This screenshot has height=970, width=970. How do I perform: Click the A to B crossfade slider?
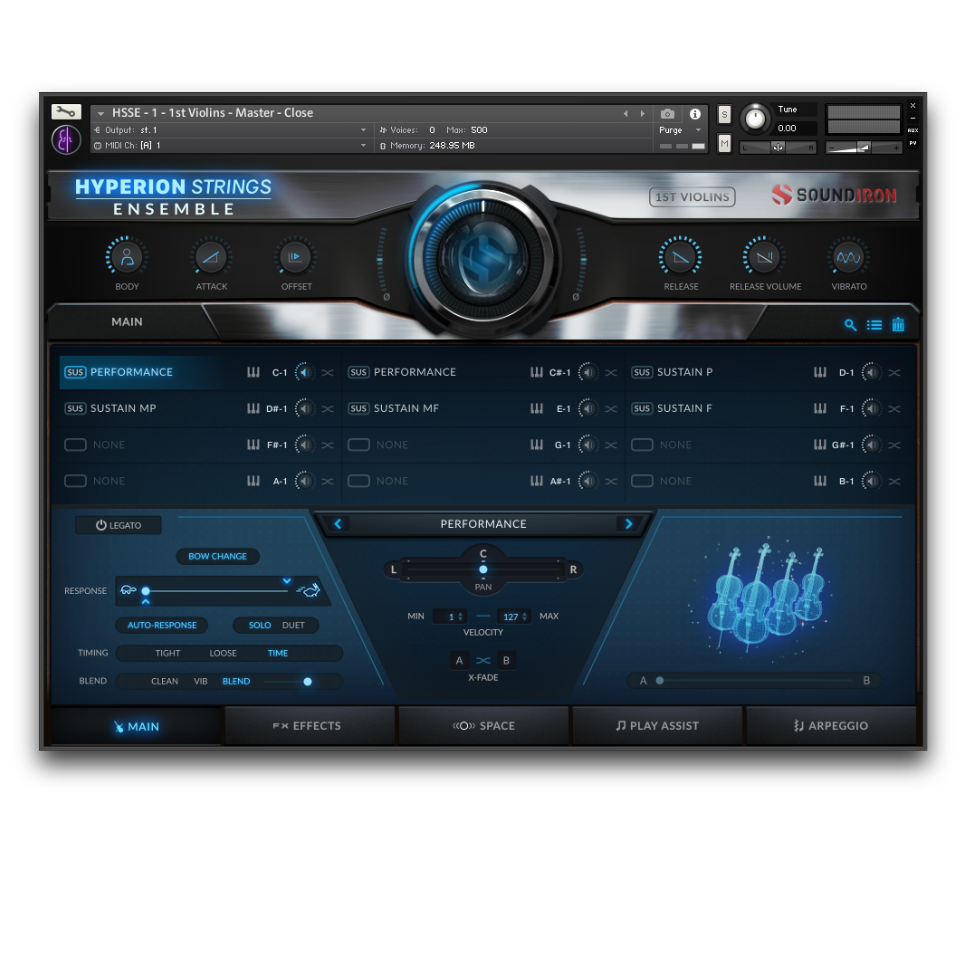pyautogui.click(x=754, y=680)
